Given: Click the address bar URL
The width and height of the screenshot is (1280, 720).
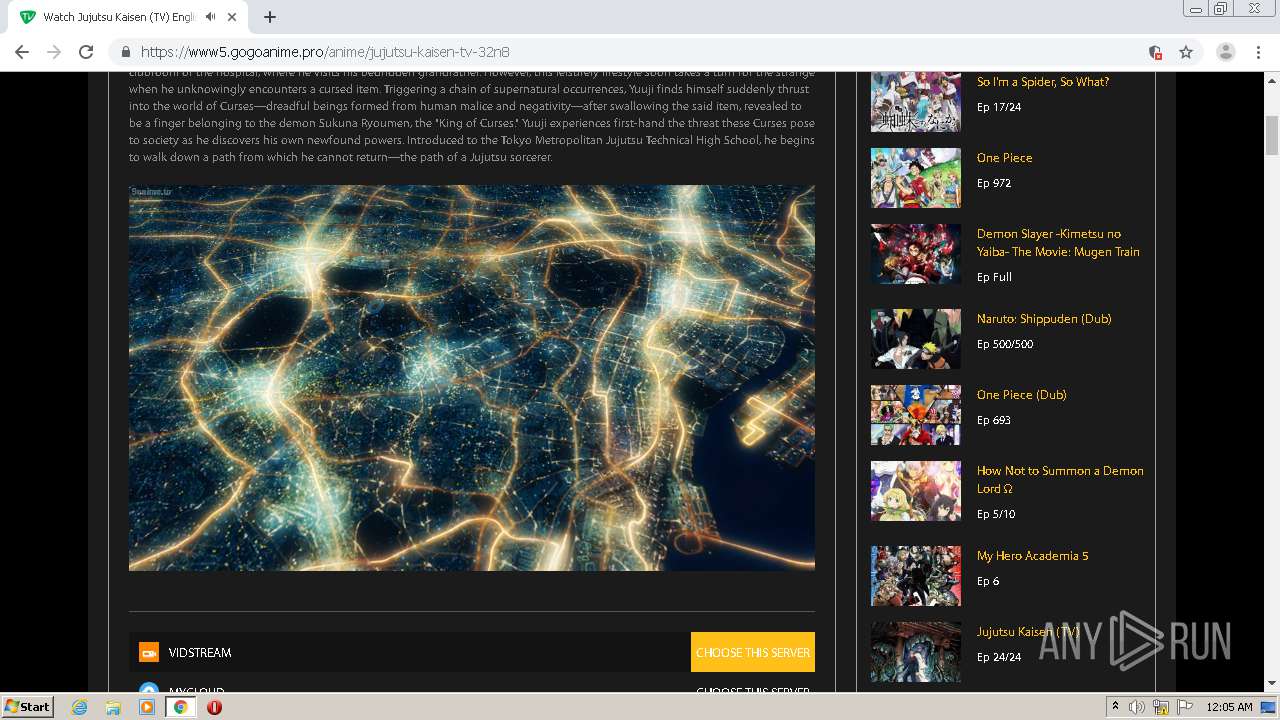Looking at the screenshot, I should (x=325, y=52).
